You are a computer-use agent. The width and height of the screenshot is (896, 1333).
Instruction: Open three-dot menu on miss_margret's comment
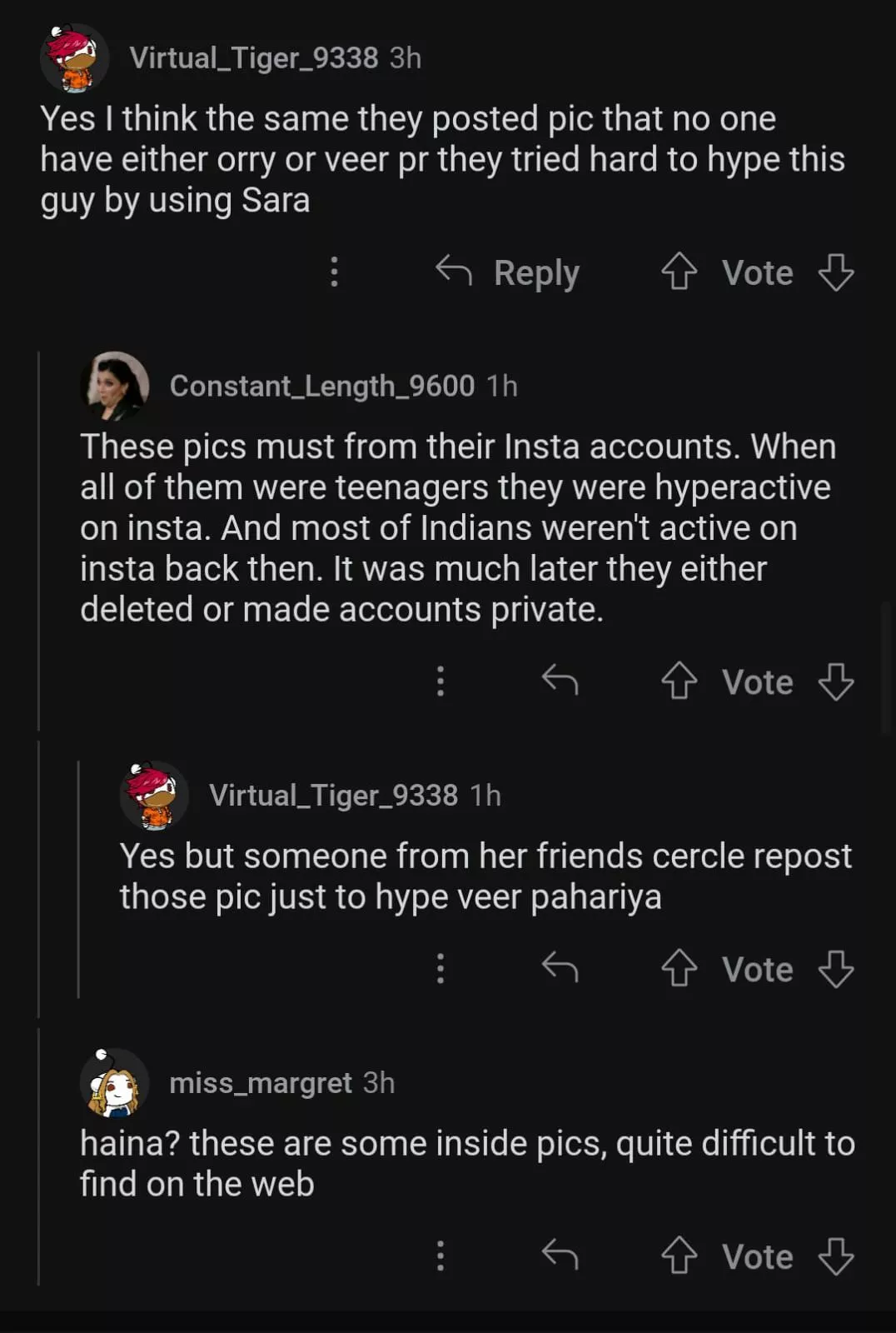(441, 1256)
